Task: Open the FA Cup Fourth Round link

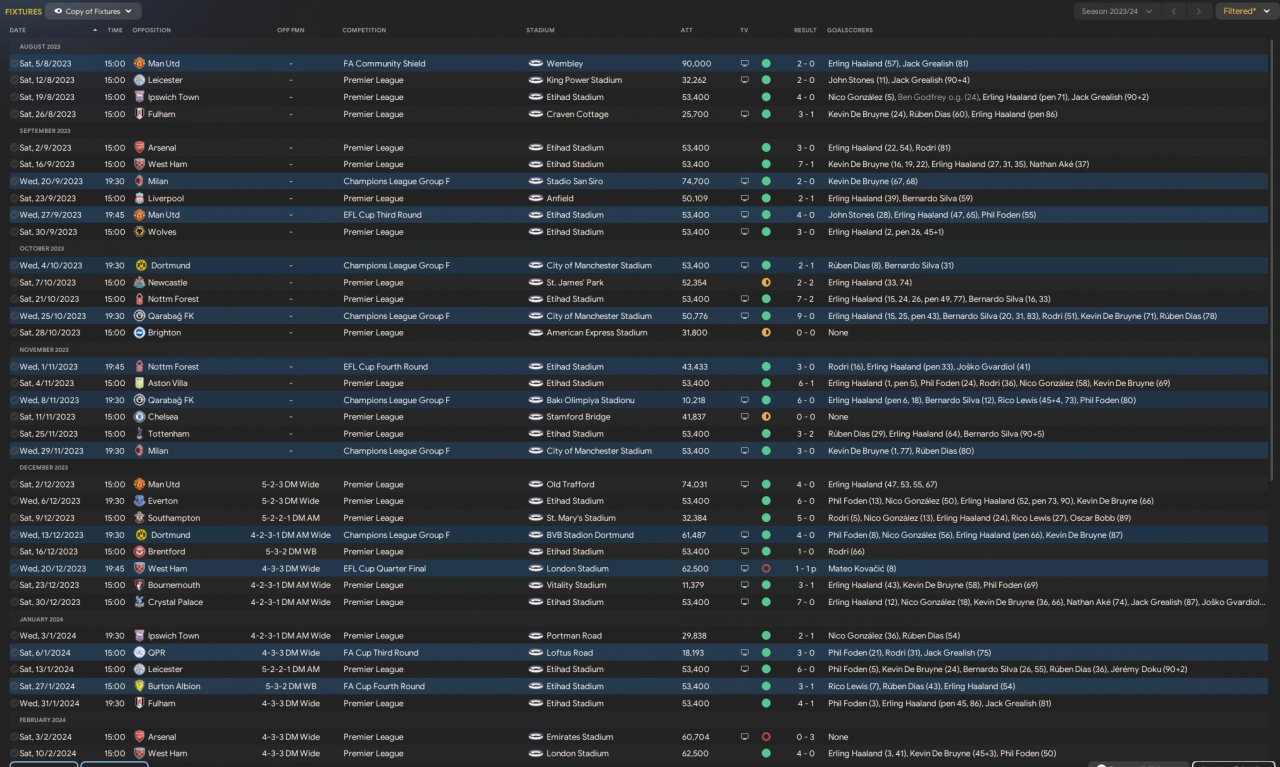Action: (384, 686)
